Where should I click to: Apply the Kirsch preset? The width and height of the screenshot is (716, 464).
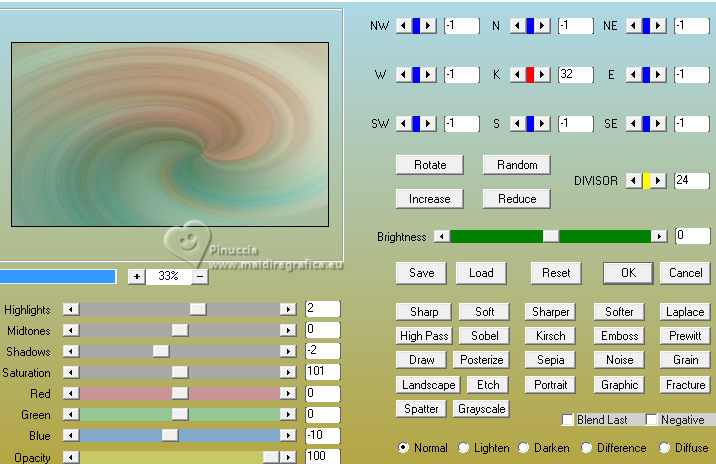[550, 336]
